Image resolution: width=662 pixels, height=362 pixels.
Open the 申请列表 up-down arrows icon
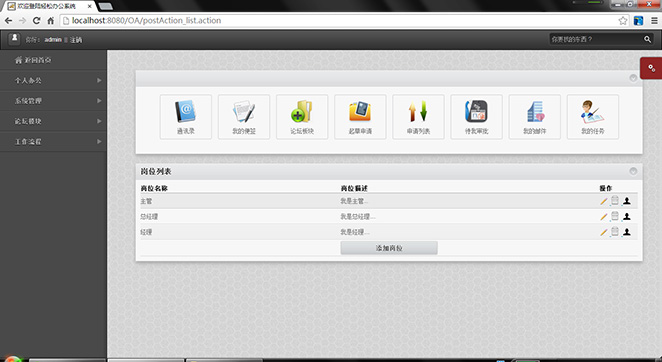418,117
